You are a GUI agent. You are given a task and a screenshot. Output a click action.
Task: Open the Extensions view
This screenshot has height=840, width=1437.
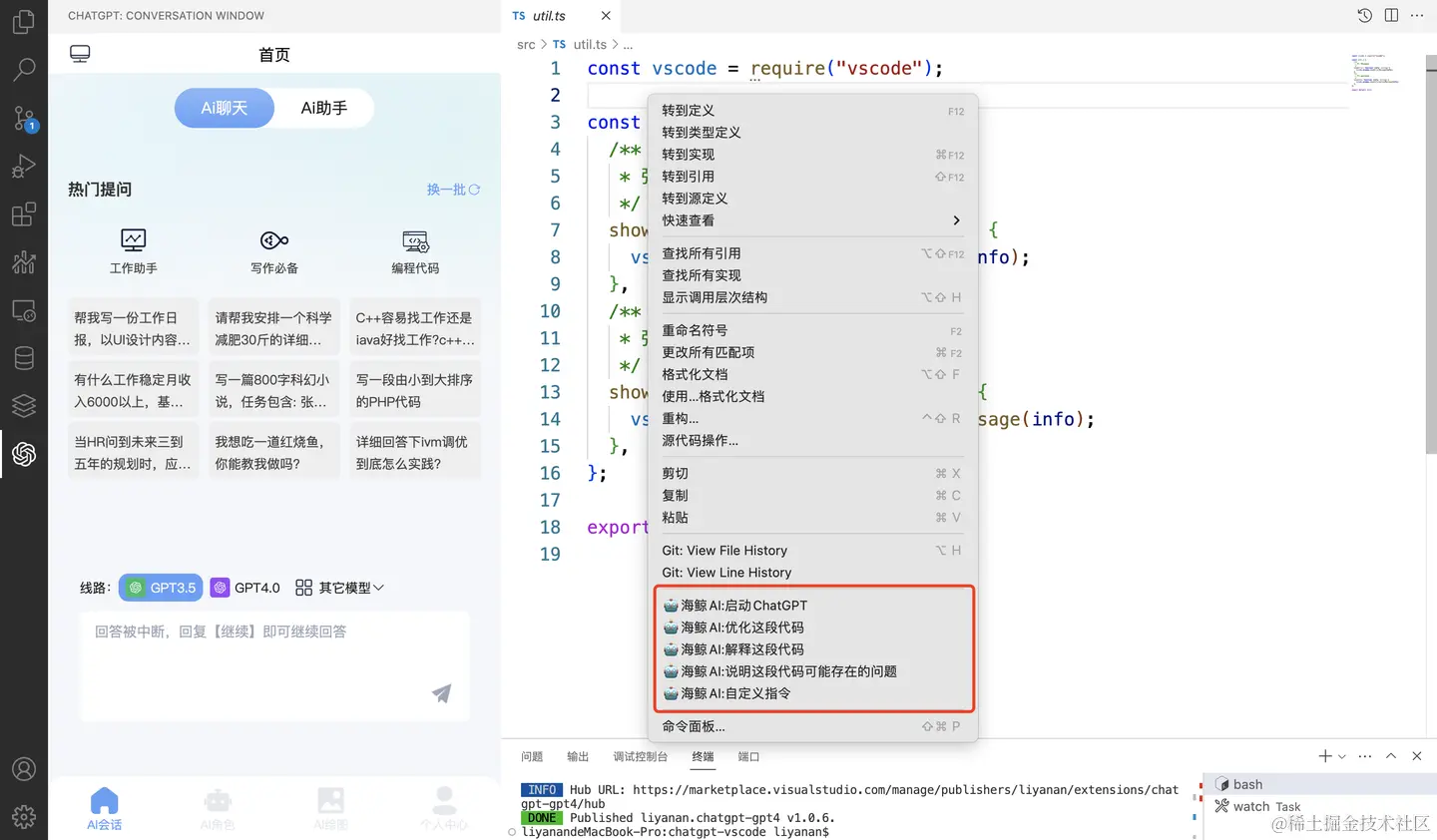coord(24,213)
